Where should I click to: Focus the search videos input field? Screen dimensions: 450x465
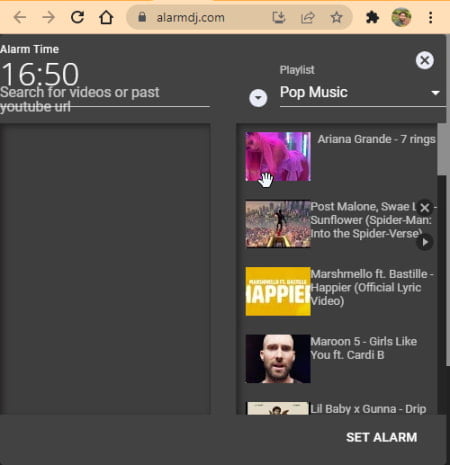click(x=105, y=99)
